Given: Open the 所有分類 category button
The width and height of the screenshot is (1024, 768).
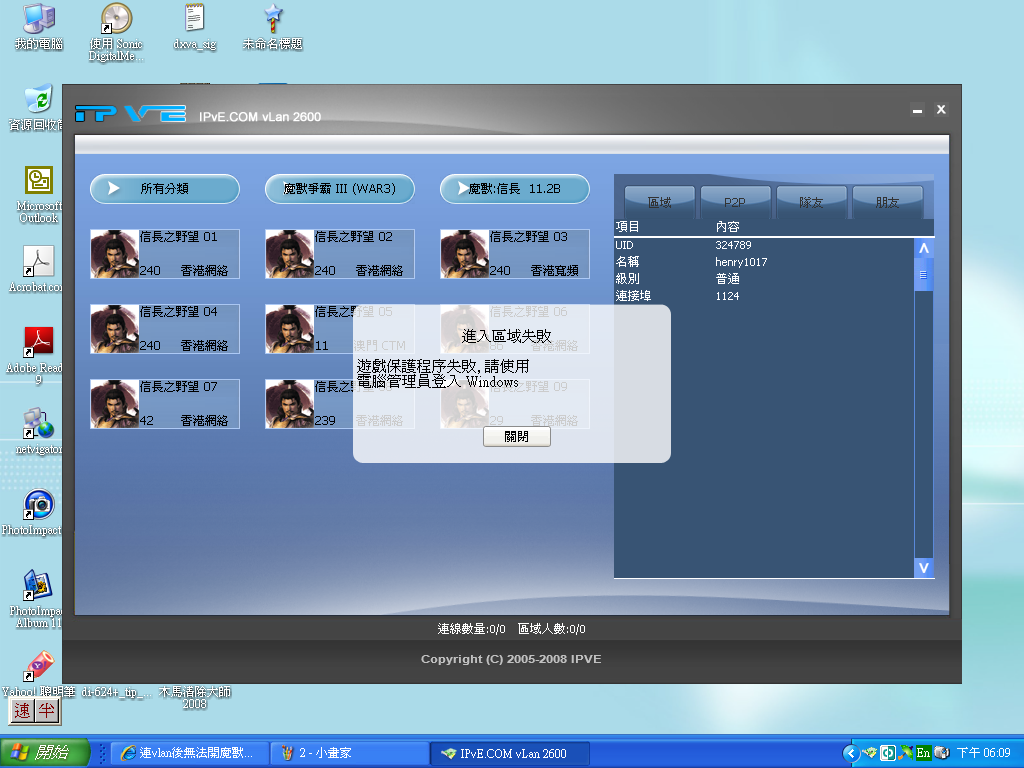Looking at the screenshot, I should click(165, 189).
